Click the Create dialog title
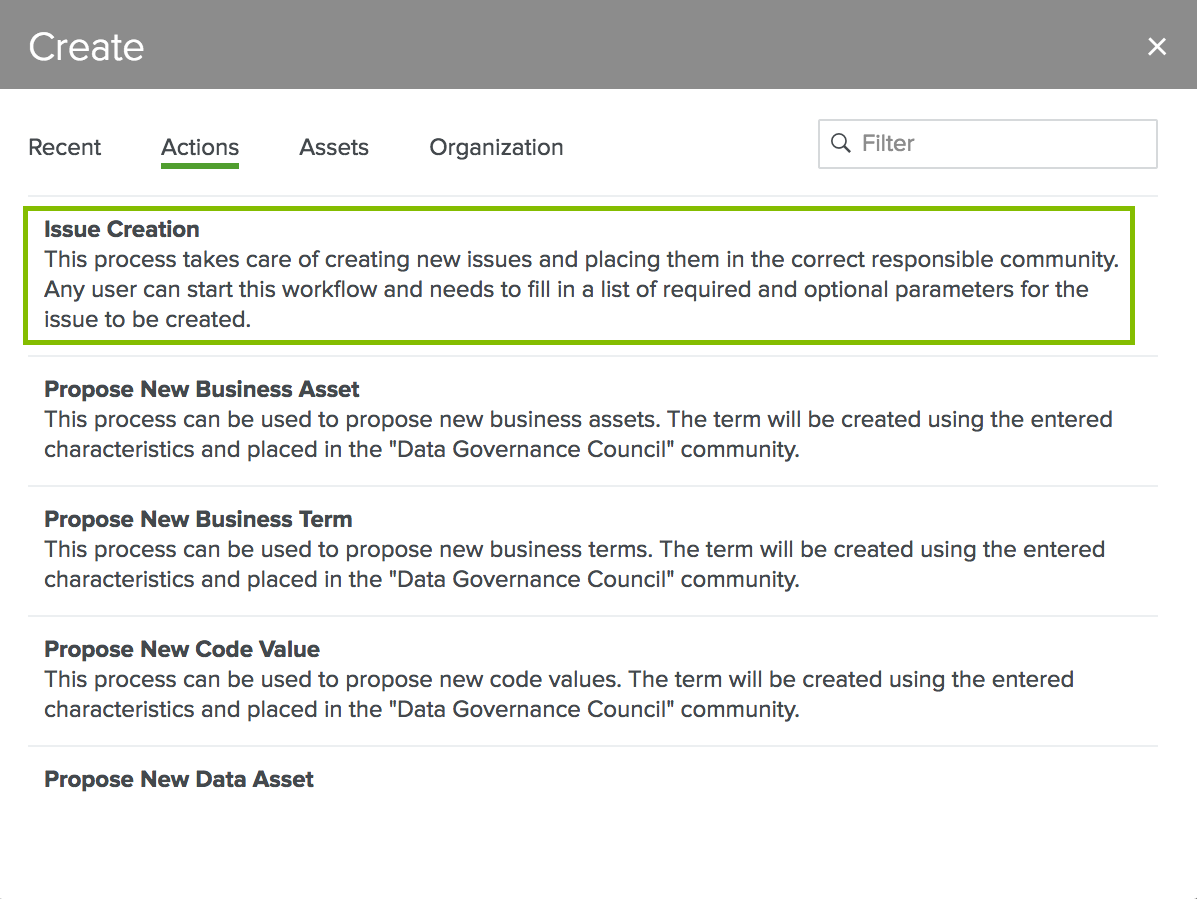 [86, 46]
